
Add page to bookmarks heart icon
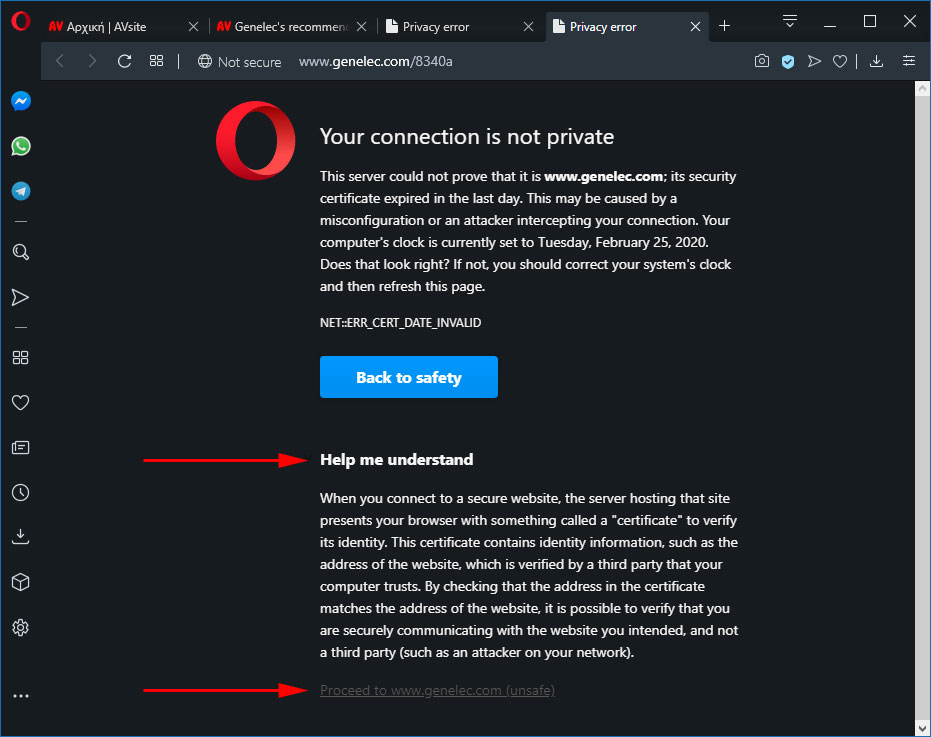click(x=840, y=61)
